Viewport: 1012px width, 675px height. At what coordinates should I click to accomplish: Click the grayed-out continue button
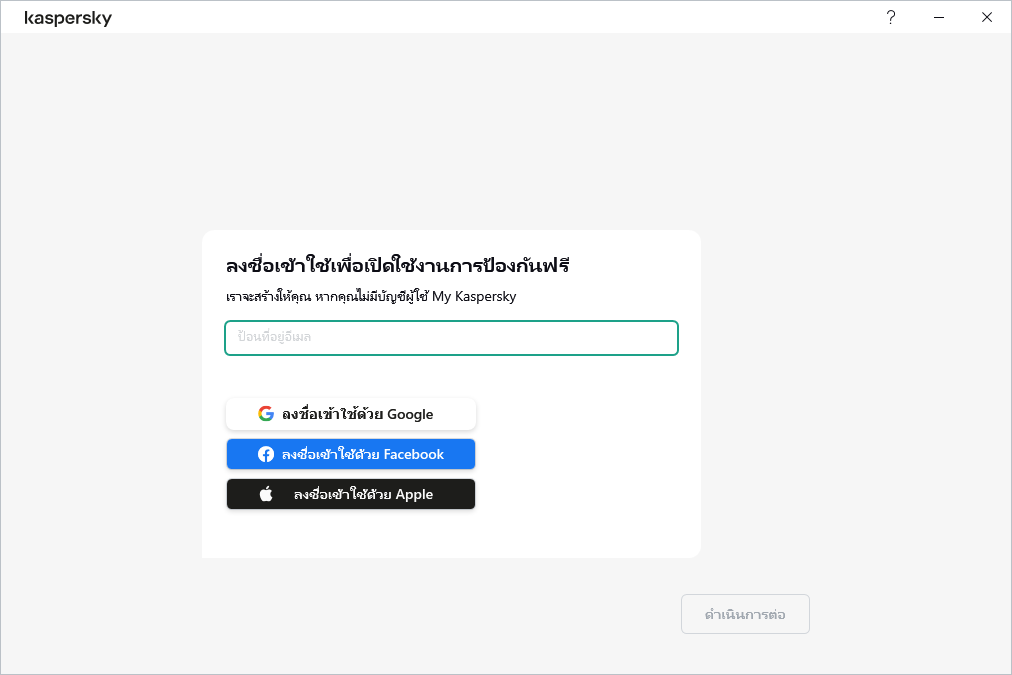click(745, 613)
